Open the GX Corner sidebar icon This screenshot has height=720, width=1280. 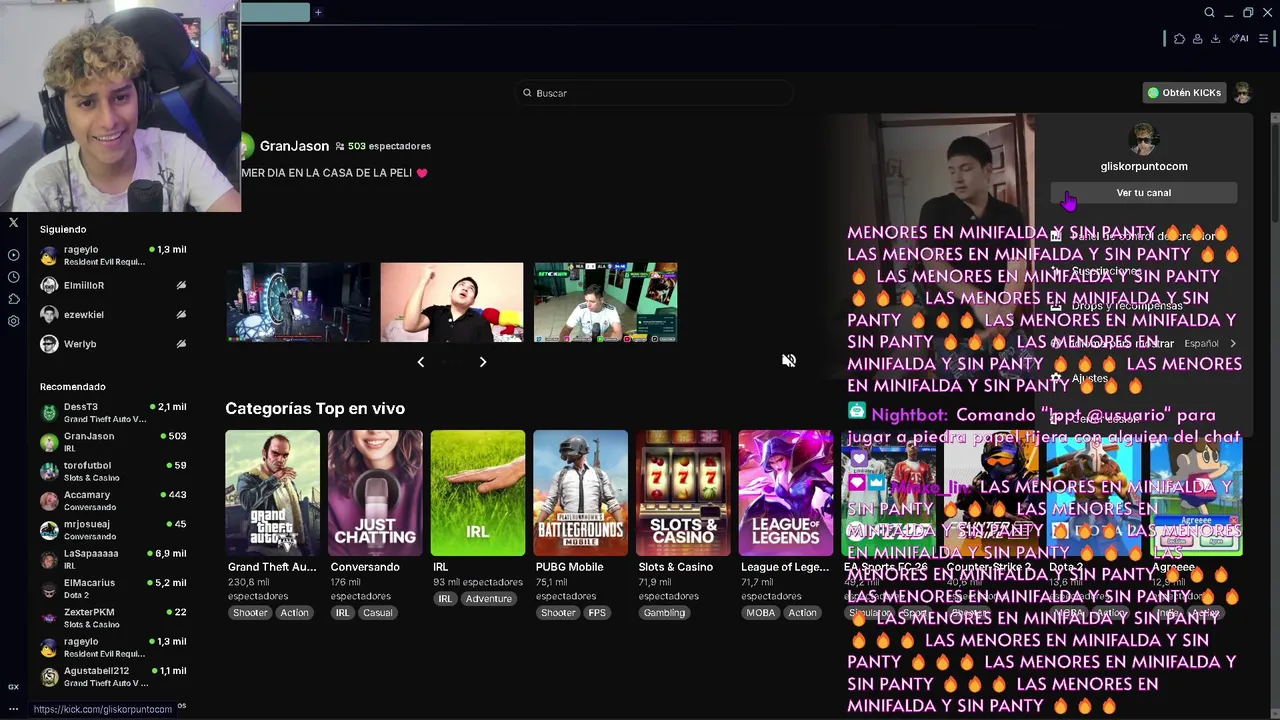tap(13, 687)
